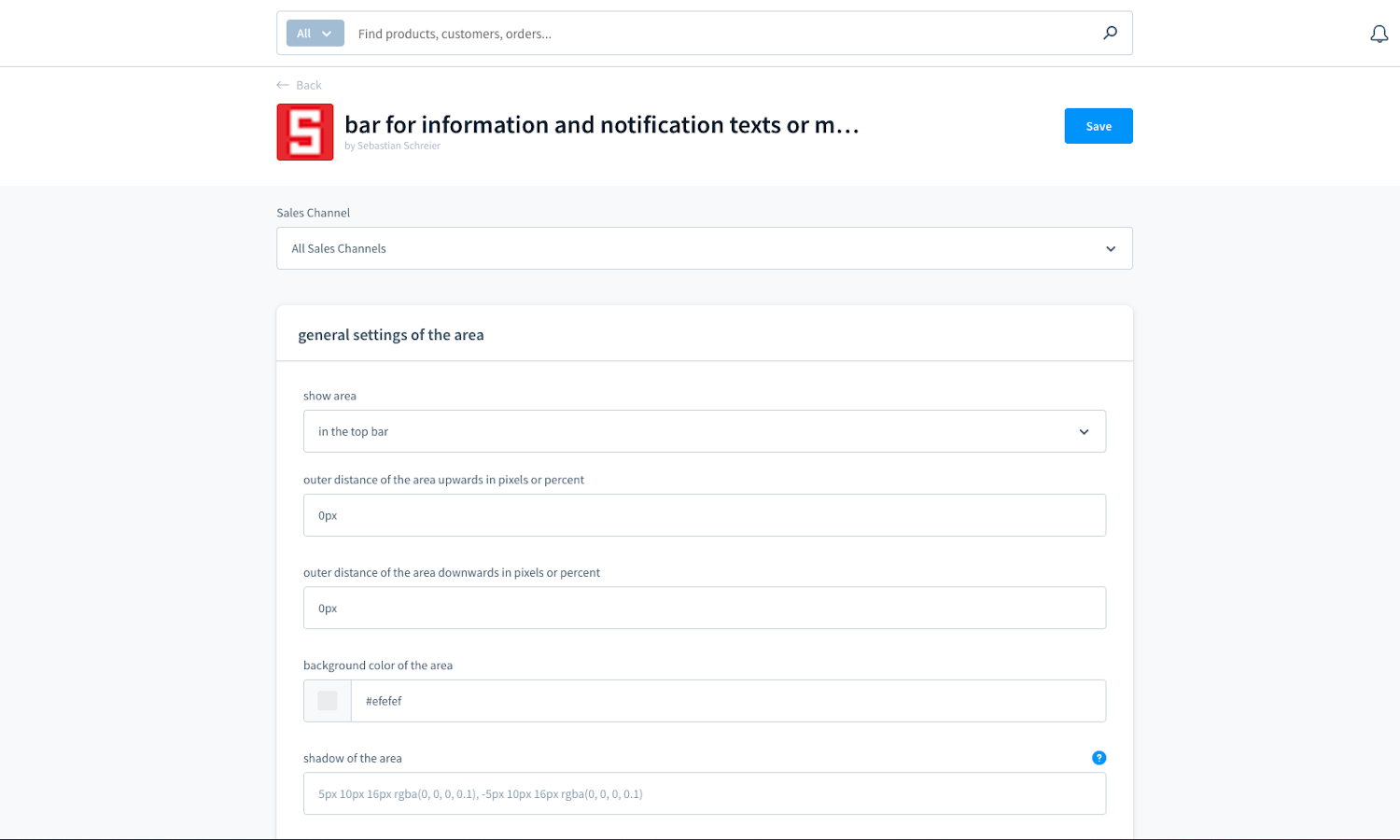The height and width of the screenshot is (840, 1400).
Task: Click the #efefef color value field
Action: (x=728, y=700)
